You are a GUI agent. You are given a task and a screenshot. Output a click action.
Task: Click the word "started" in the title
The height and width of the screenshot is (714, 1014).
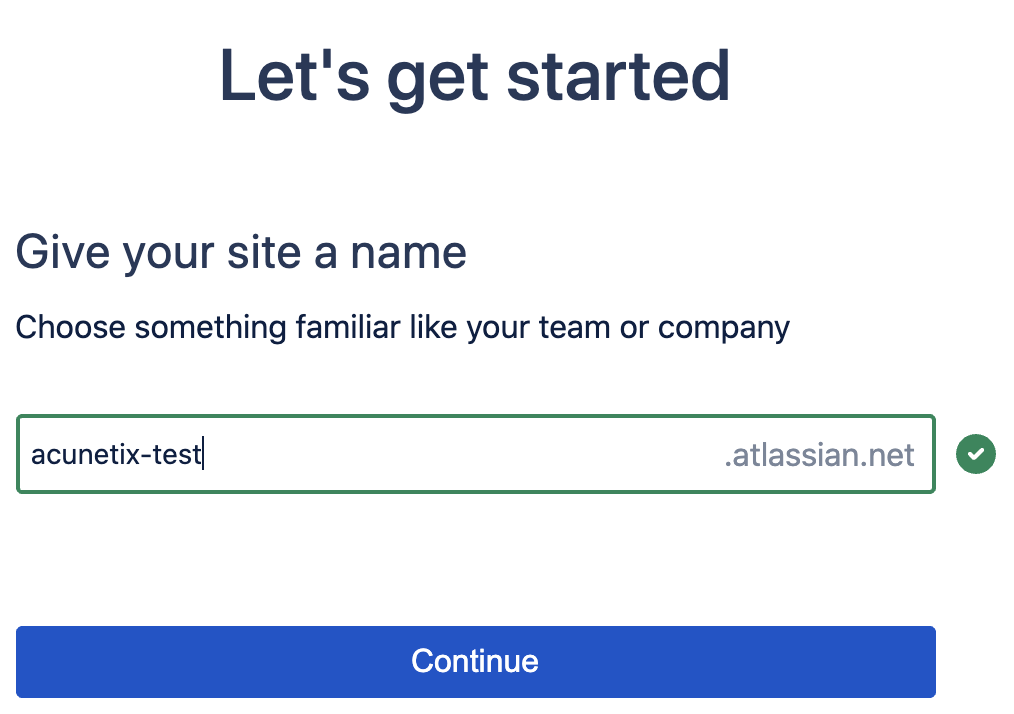click(618, 76)
